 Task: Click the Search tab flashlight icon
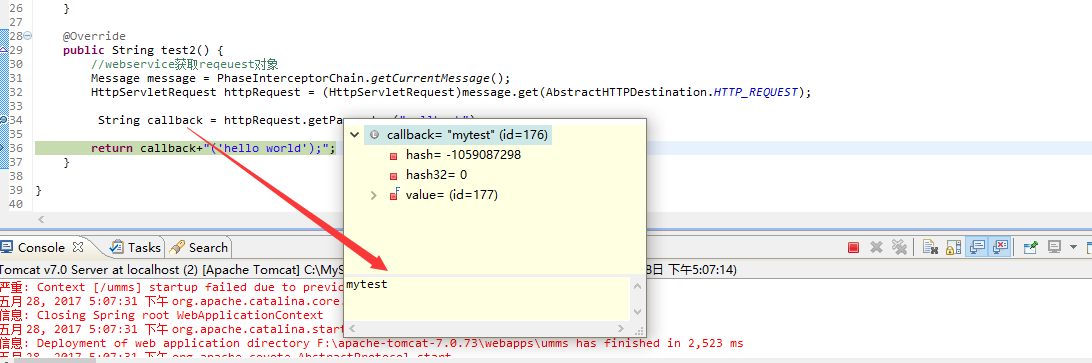[178, 247]
